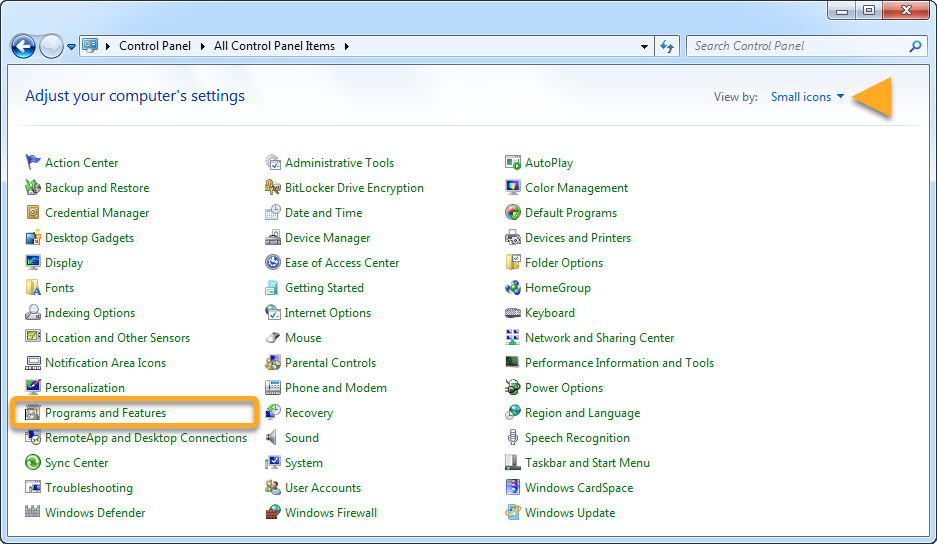Click the Network and Sharing Center icon

point(513,338)
